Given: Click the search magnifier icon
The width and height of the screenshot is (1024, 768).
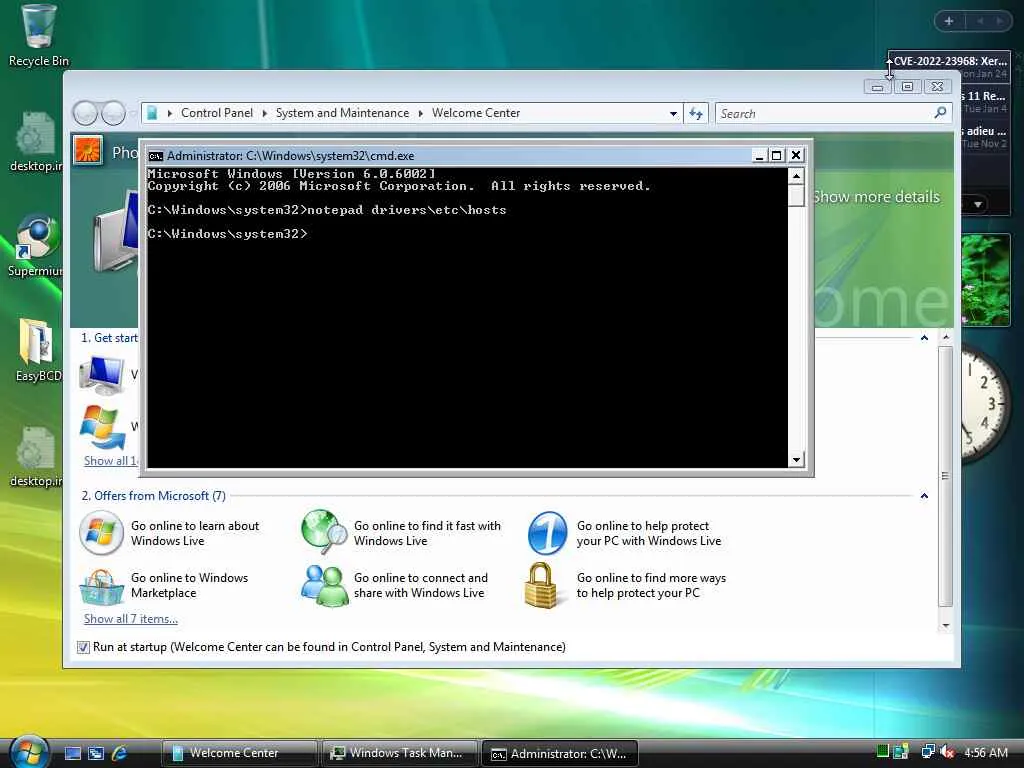Looking at the screenshot, I should coord(940,113).
